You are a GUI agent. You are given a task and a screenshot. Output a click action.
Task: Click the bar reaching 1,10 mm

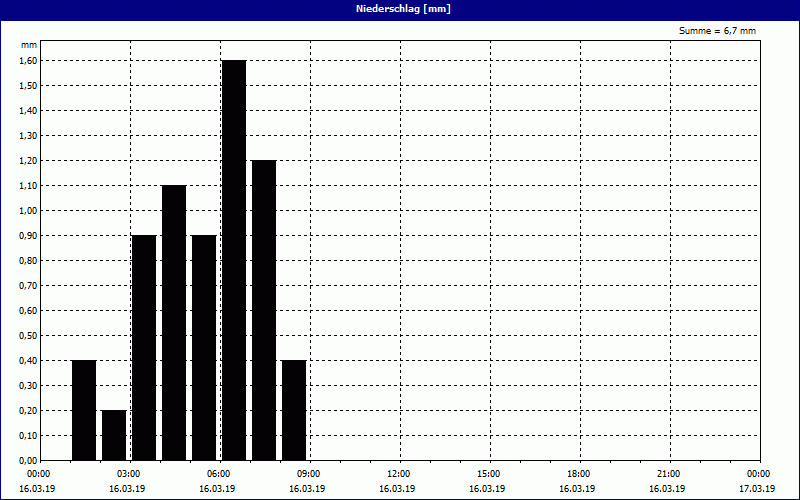click(x=174, y=322)
